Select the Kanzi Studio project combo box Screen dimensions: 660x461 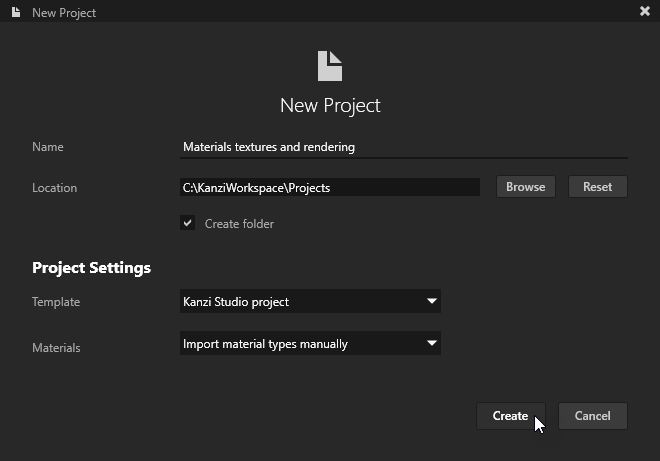(300, 301)
